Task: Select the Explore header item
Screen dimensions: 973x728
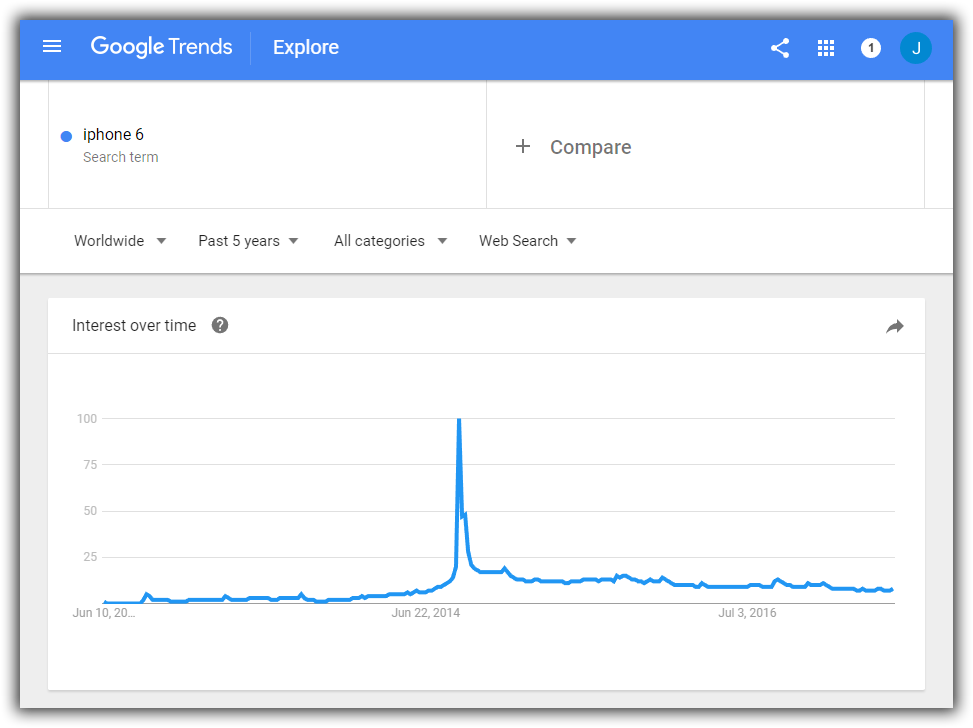Action: 306,47
